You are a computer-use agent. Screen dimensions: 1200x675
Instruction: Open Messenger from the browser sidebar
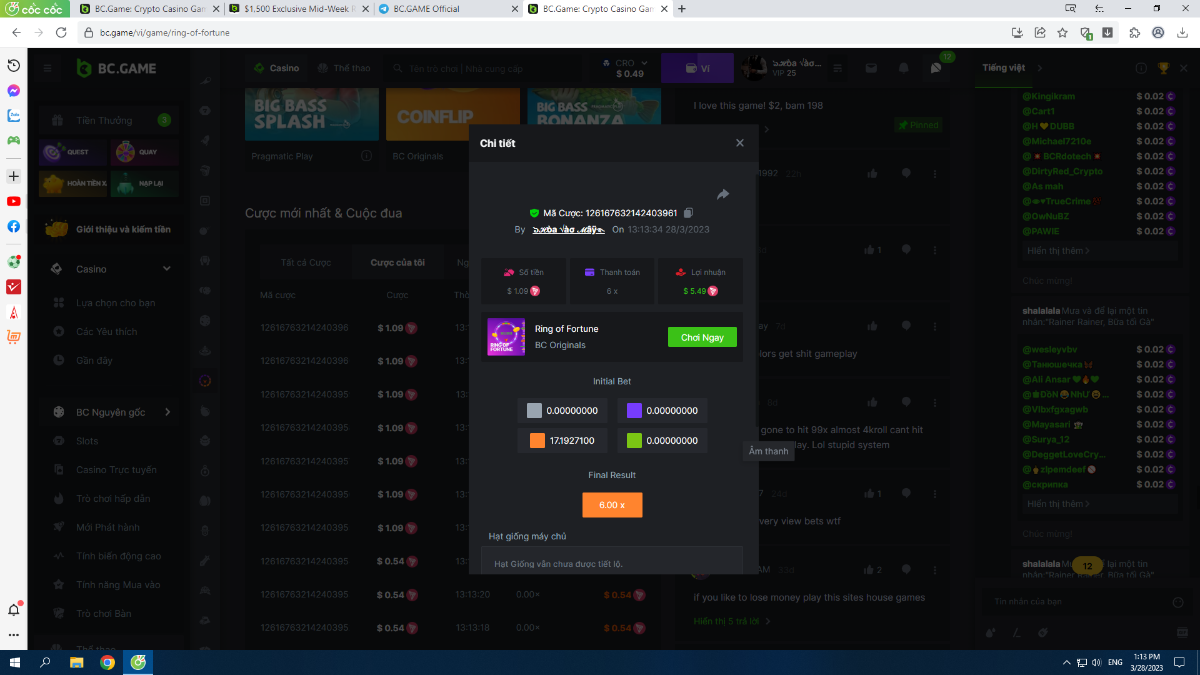click(x=14, y=90)
